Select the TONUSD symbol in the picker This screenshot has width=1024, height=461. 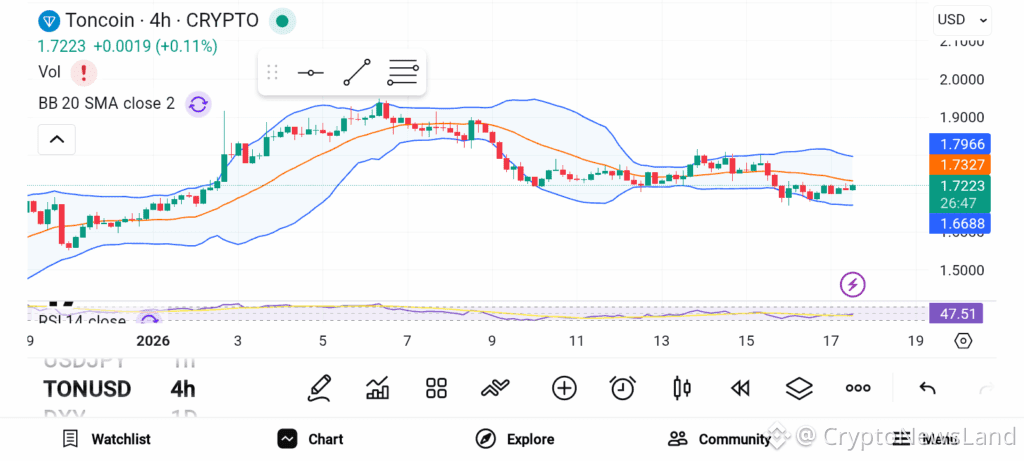[88, 389]
